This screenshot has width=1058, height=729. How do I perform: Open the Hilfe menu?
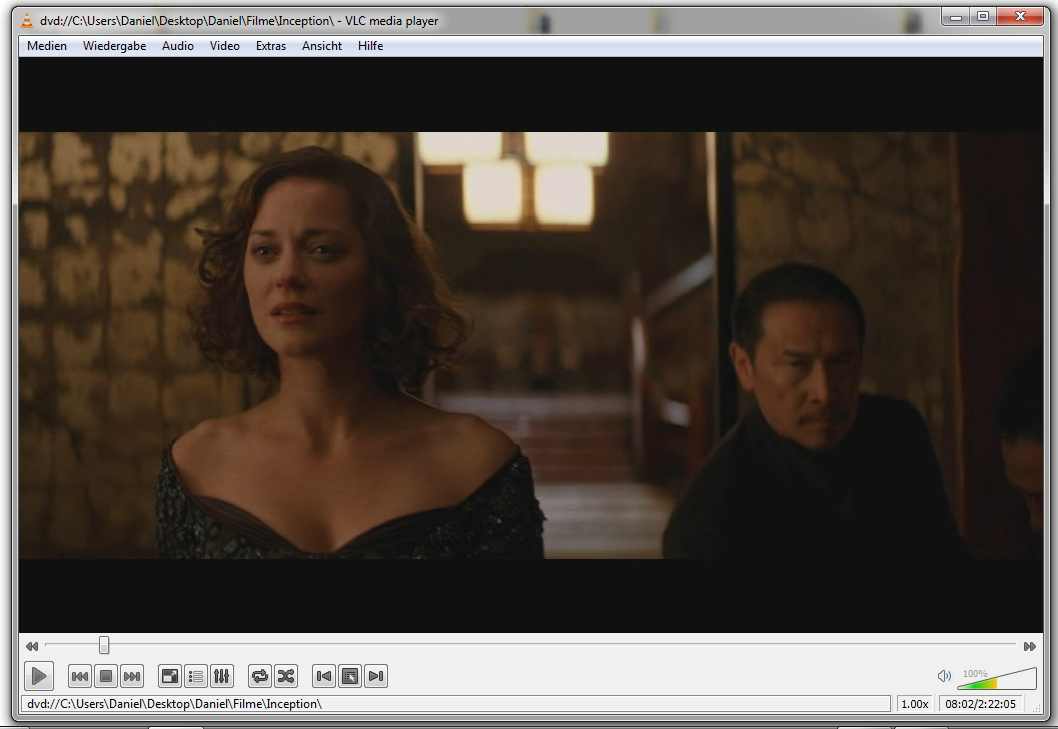tap(370, 46)
